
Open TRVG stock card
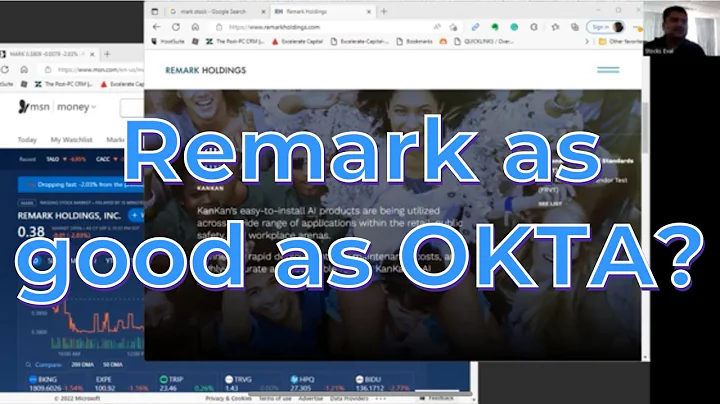(252, 384)
